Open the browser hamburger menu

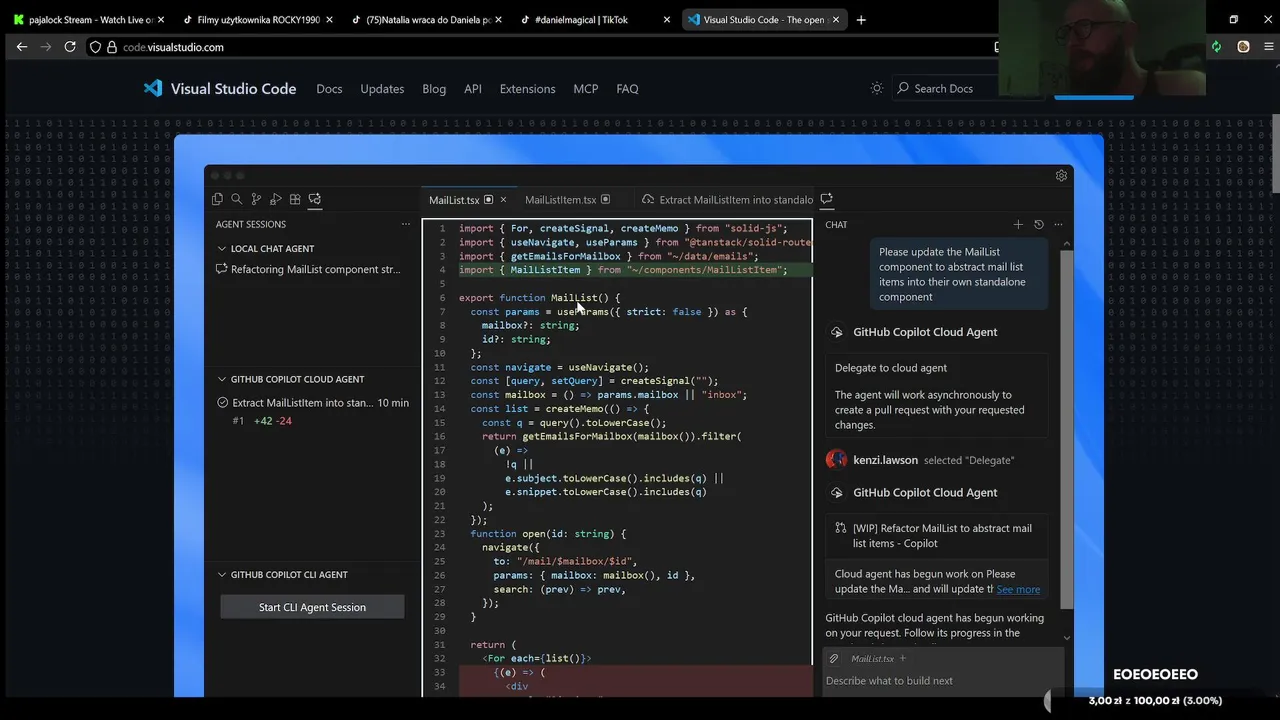pyautogui.click(x=1270, y=47)
